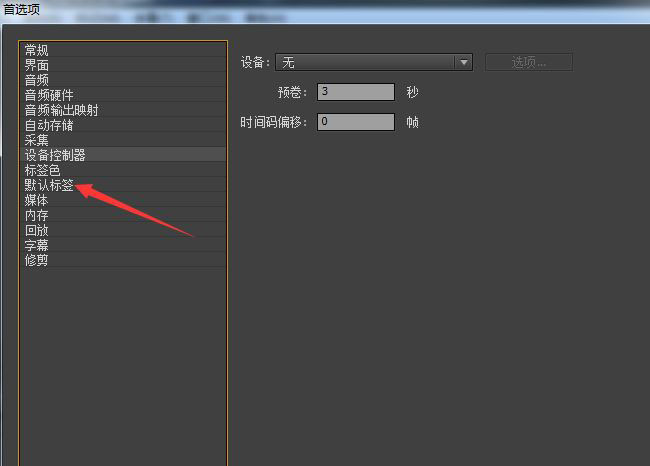
Task: Open the 音频硬件 preferences section
Action: [x=123, y=95]
